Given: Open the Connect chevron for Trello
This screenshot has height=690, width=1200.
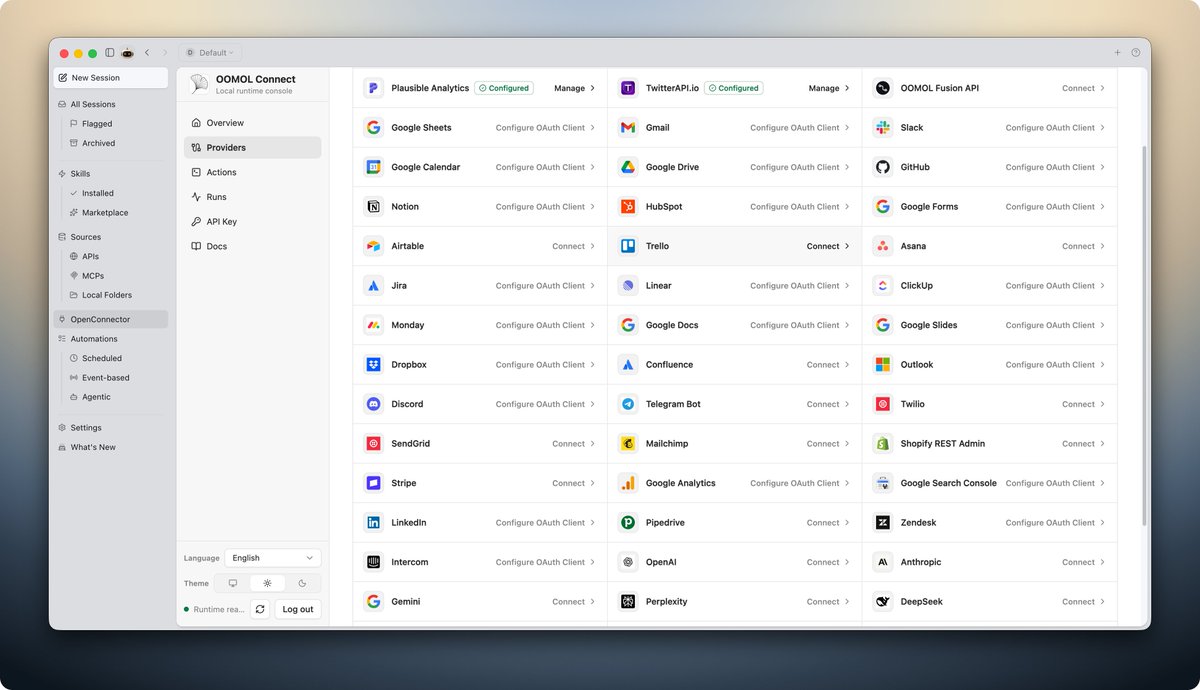Looking at the screenshot, I should pos(847,246).
